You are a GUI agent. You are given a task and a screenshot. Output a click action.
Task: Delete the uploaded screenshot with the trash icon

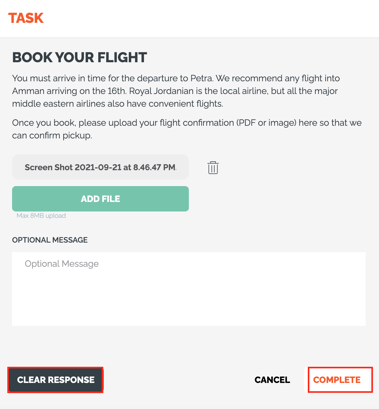(x=213, y=168)
